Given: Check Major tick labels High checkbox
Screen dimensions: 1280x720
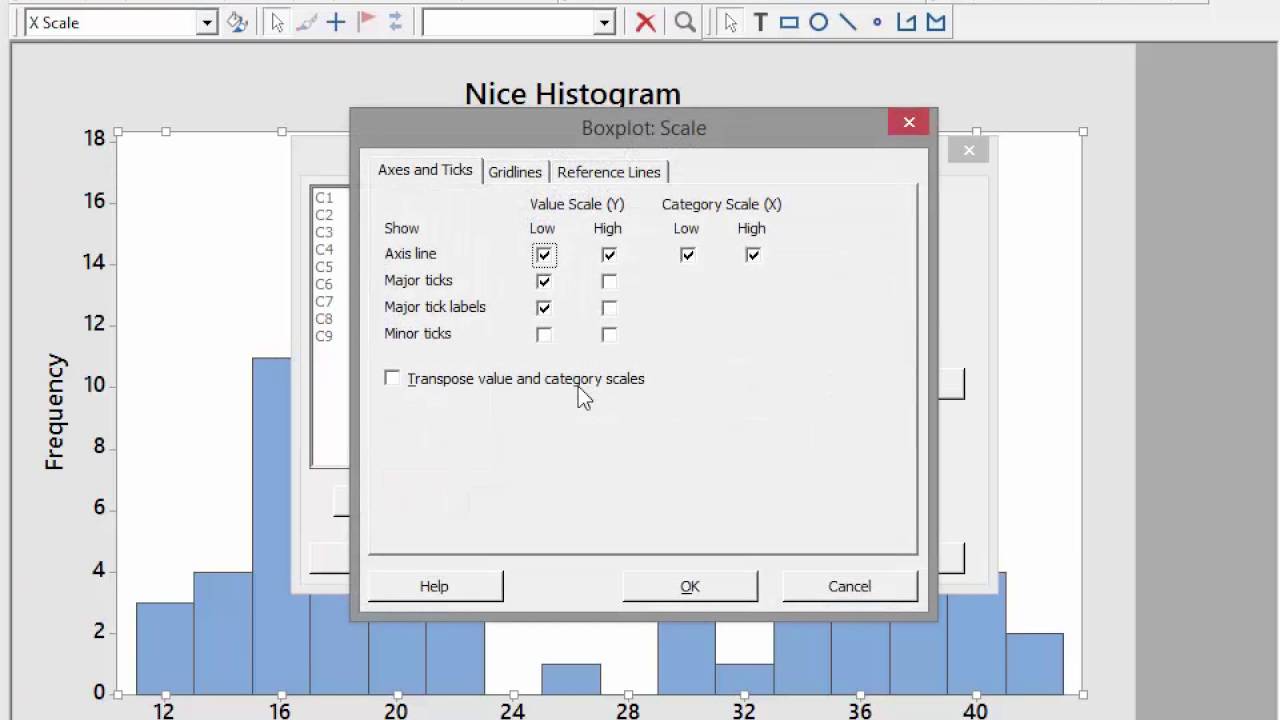Looking at the screenshot, I should (609, 308).
